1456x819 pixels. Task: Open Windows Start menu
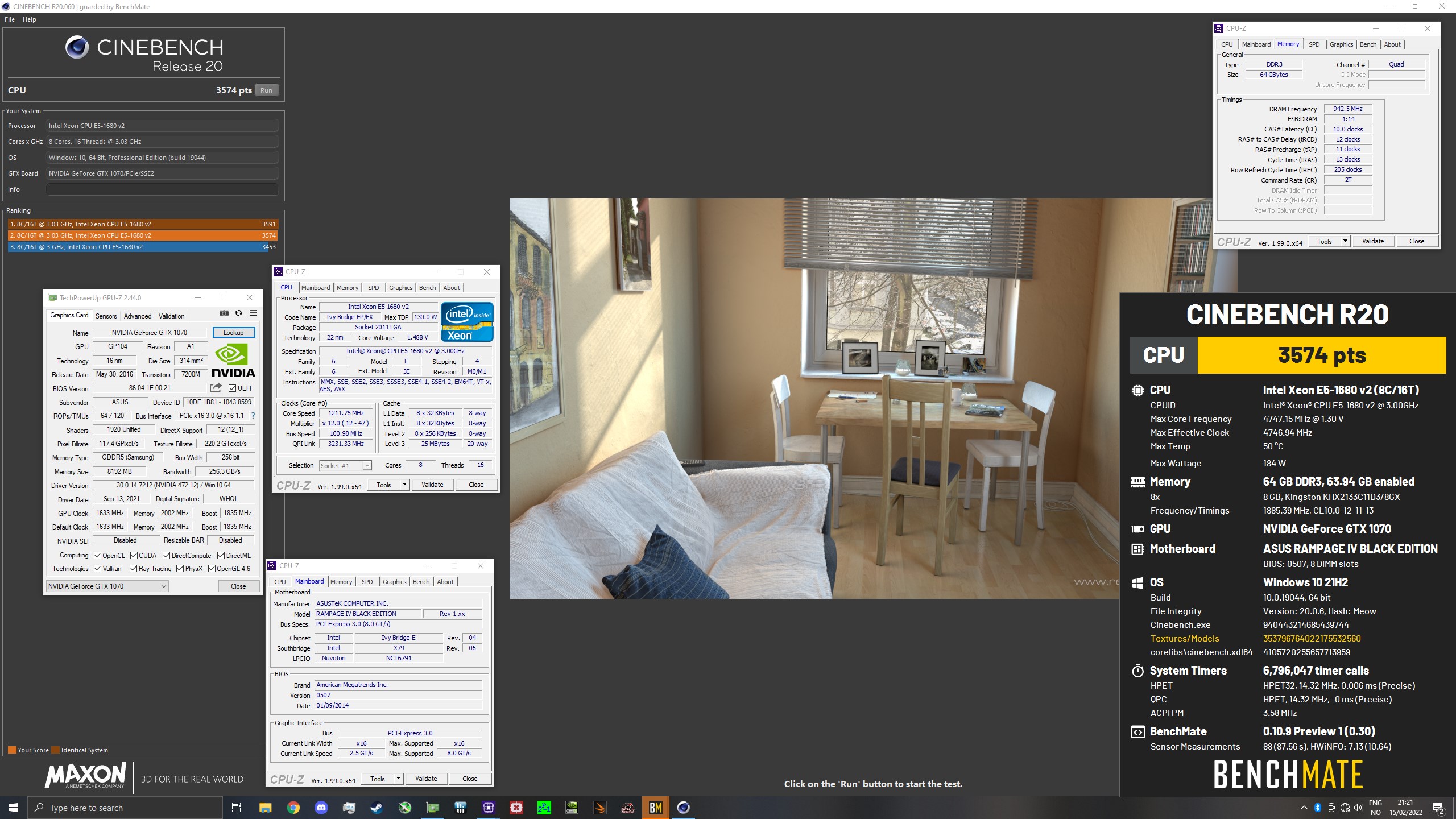(14, 808)
